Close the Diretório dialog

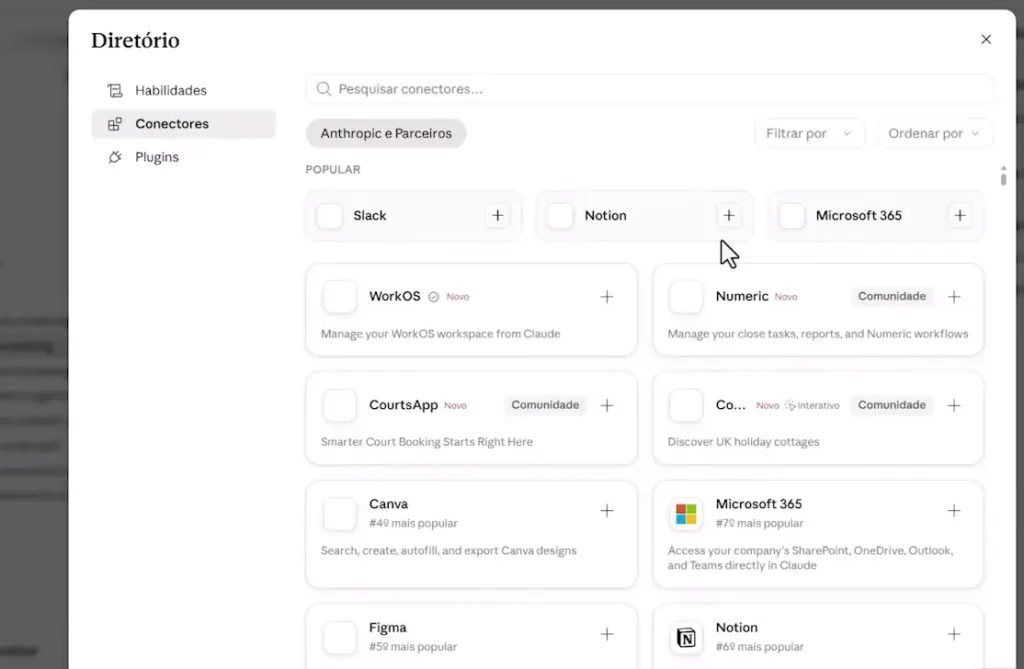986,39
